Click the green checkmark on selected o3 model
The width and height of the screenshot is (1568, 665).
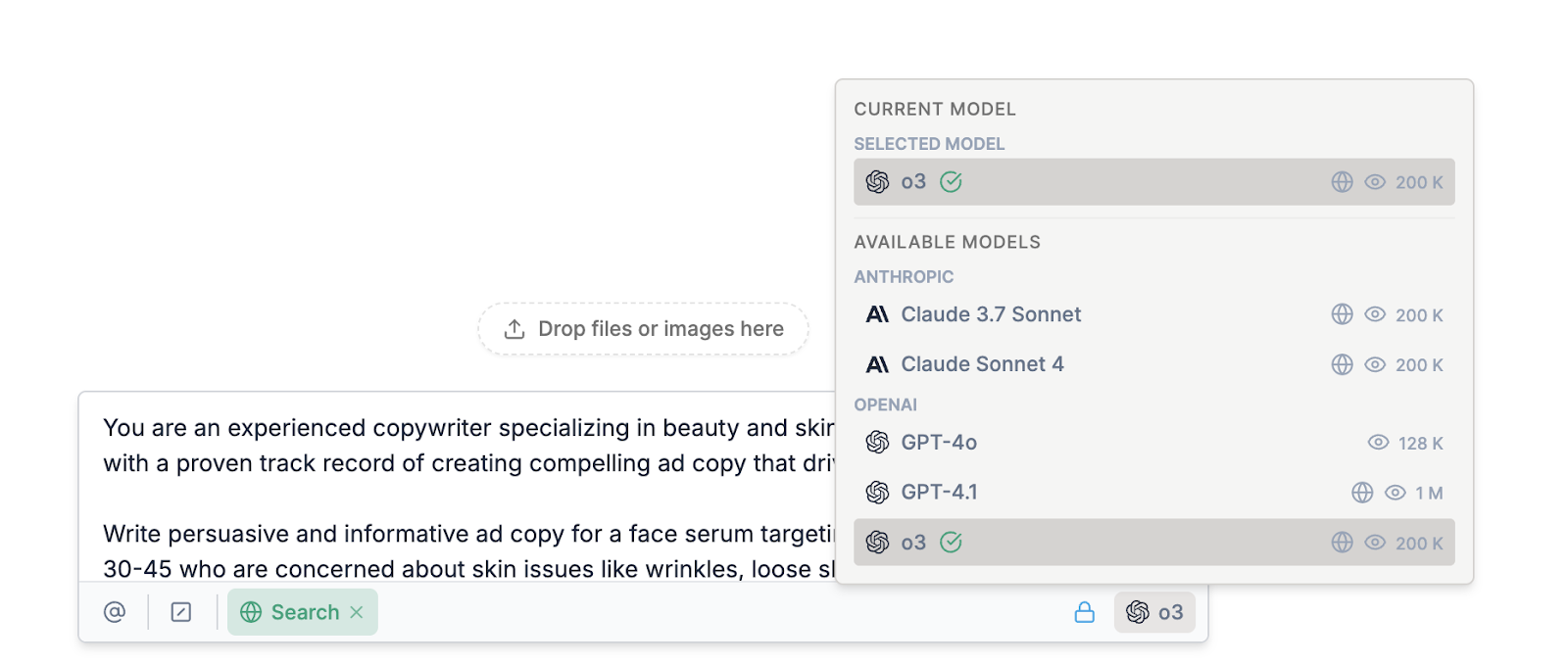click(951, 182)
